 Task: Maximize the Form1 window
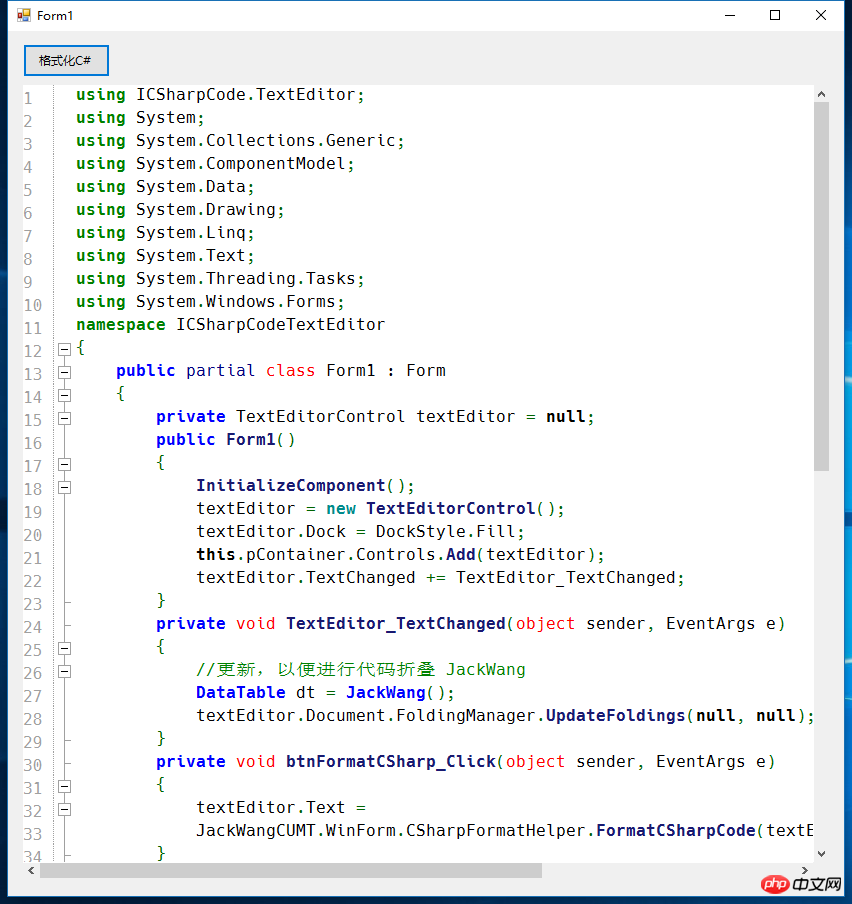775,15
